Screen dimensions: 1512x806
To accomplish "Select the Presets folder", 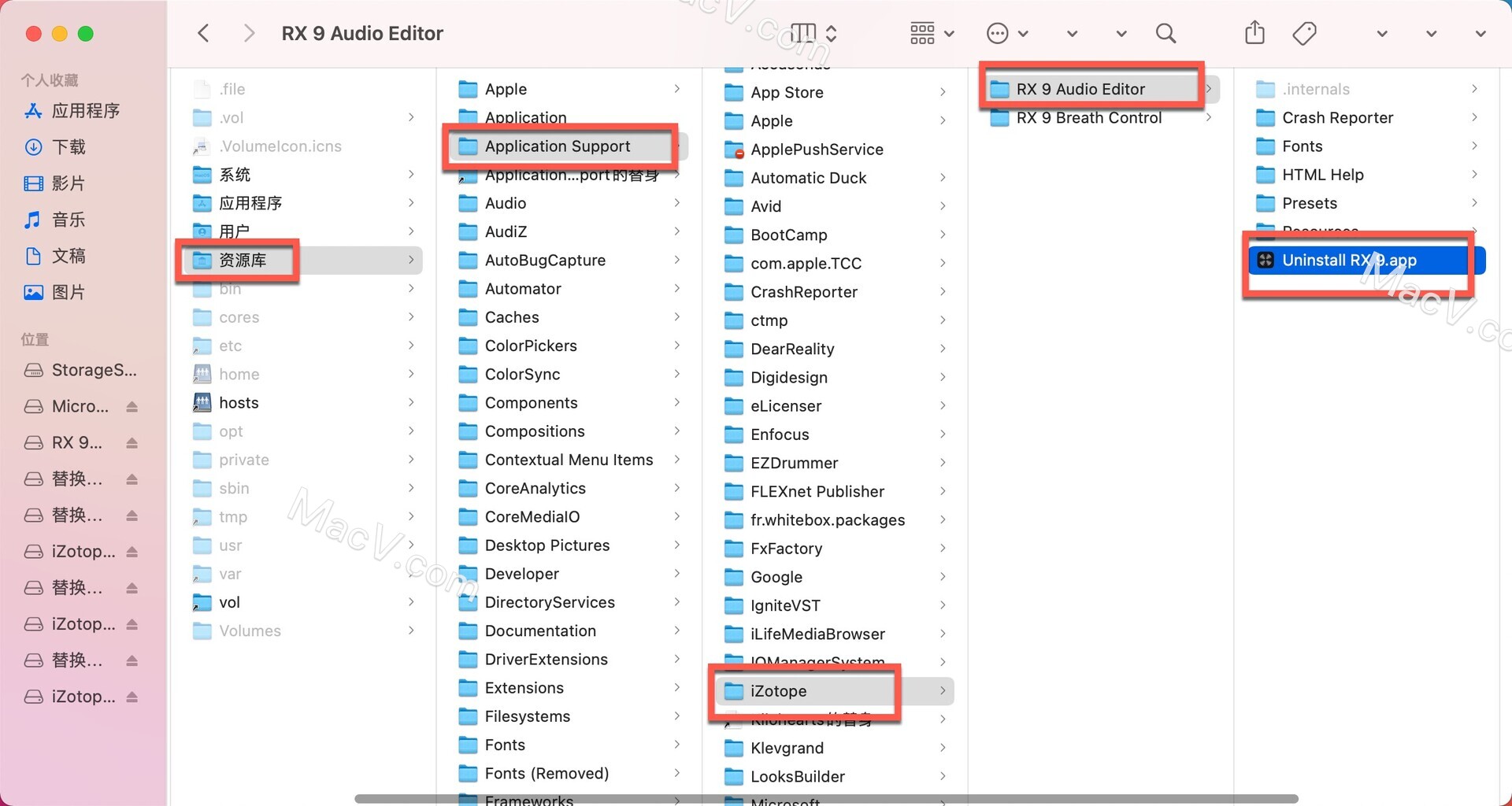I will (1366, 203).
